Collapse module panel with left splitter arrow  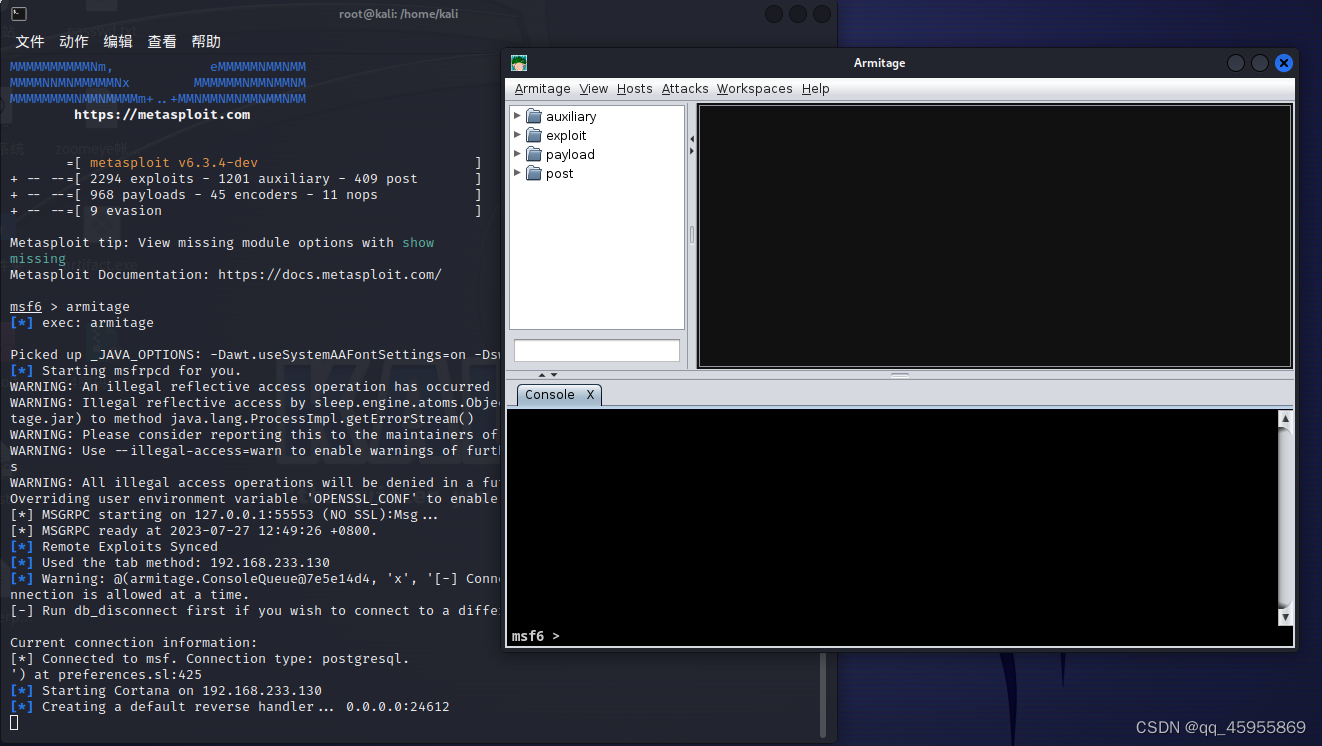pyautogui.click(x=691, y=139)
